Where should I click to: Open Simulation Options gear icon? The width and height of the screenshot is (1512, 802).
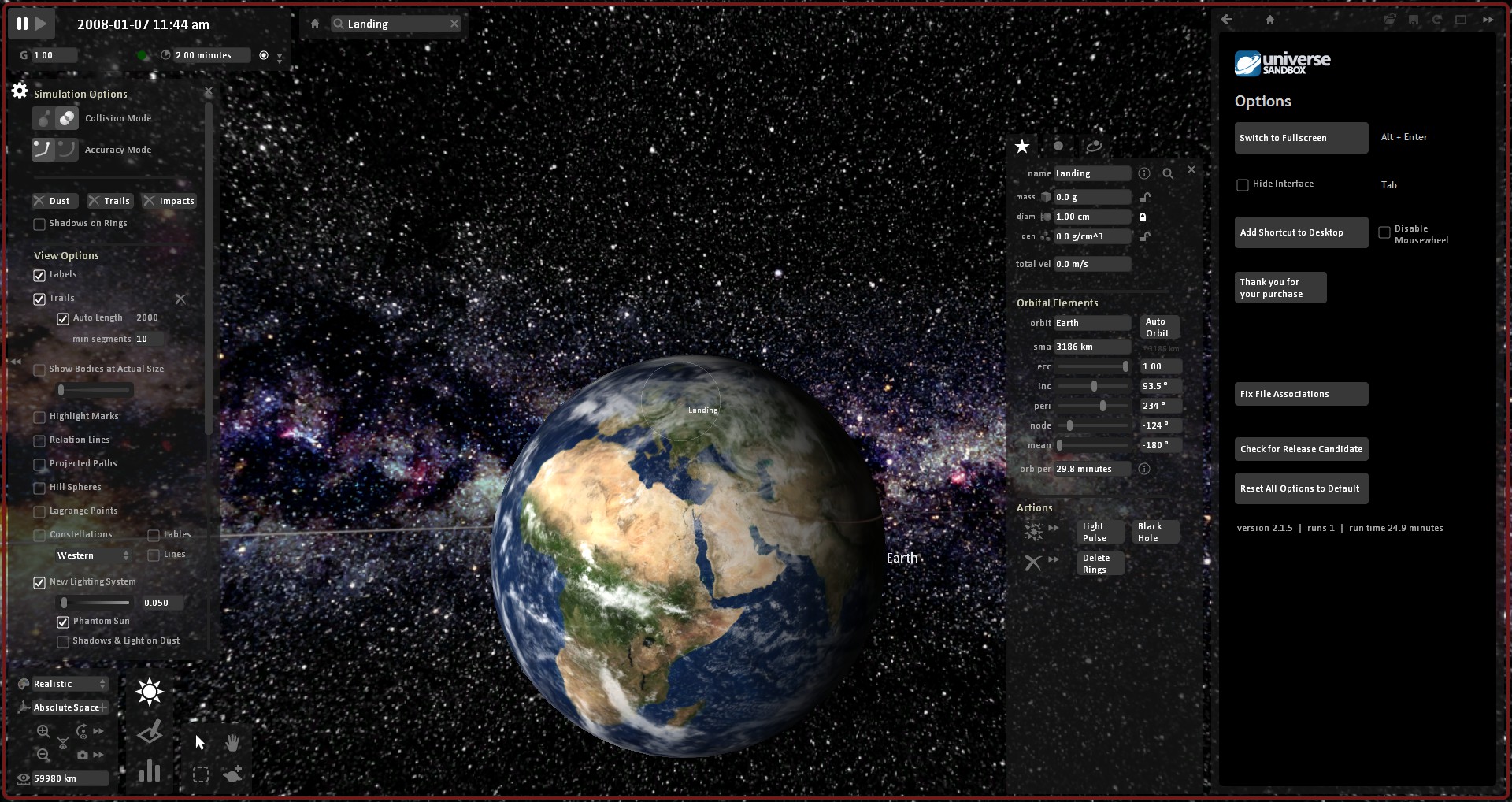pos(20,91)
